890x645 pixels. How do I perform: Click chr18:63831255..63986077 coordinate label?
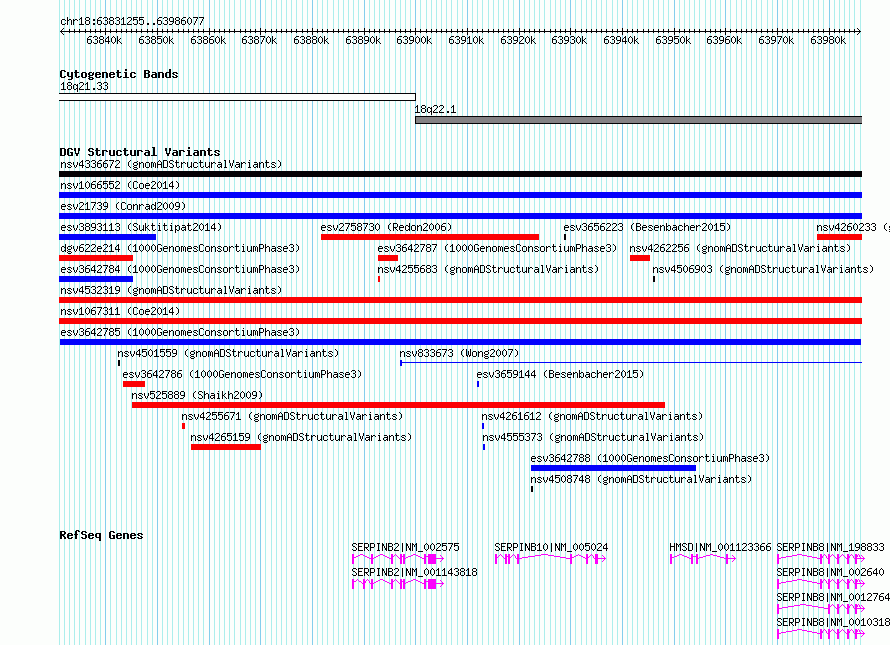132,21
